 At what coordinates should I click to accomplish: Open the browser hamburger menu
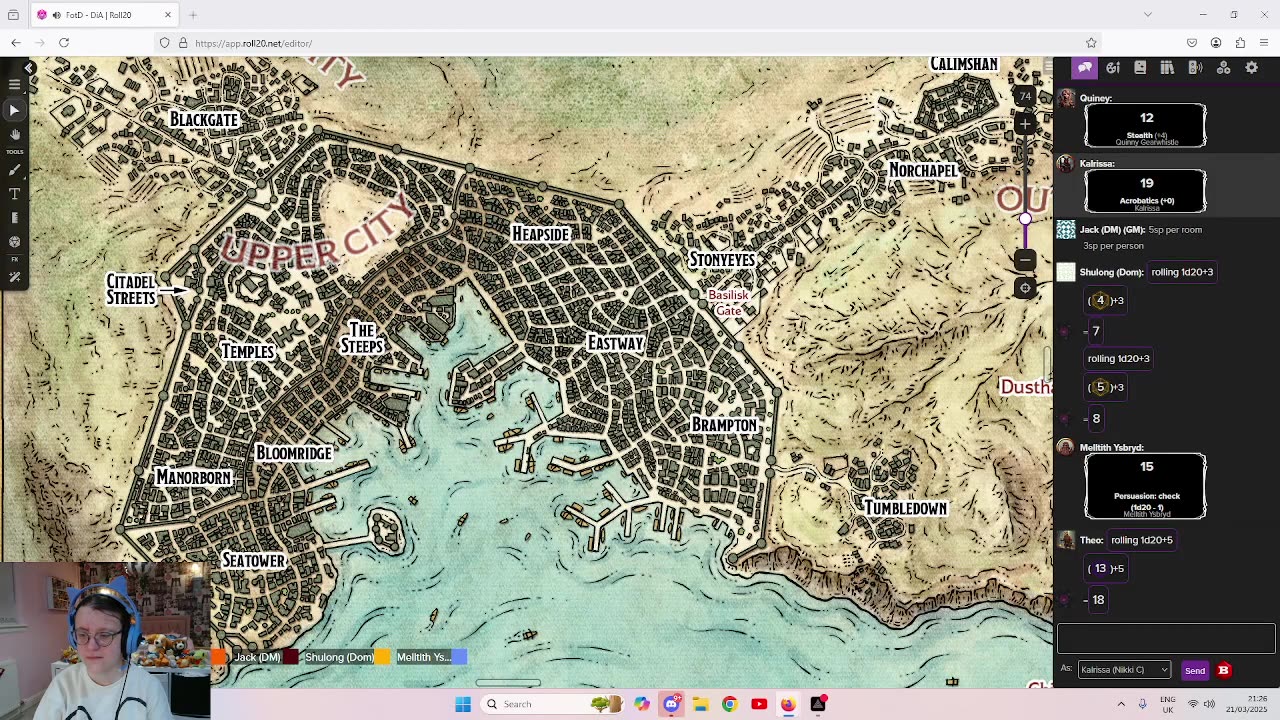1264,43
